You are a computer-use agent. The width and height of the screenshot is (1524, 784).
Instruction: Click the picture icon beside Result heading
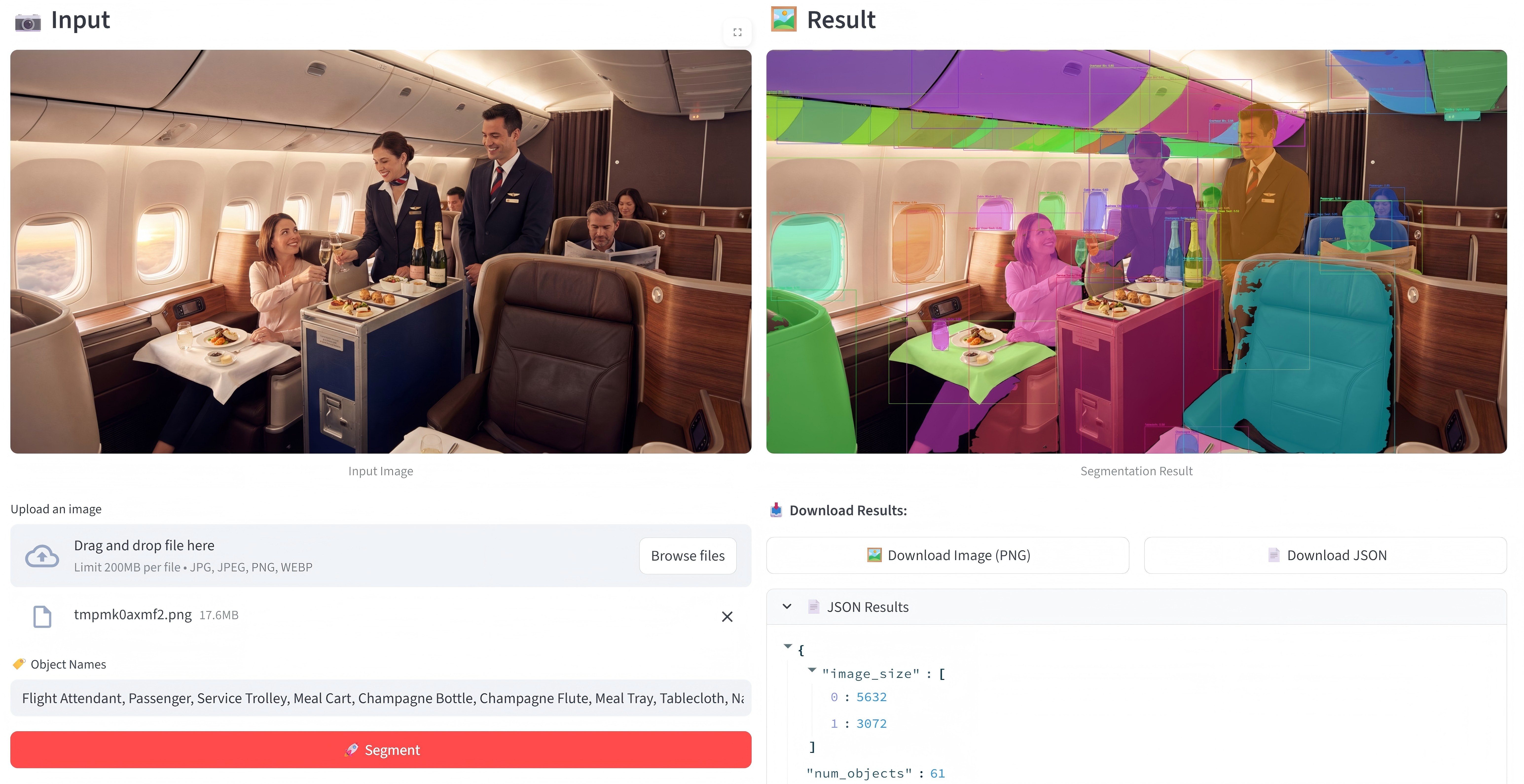tap(783, 19)
